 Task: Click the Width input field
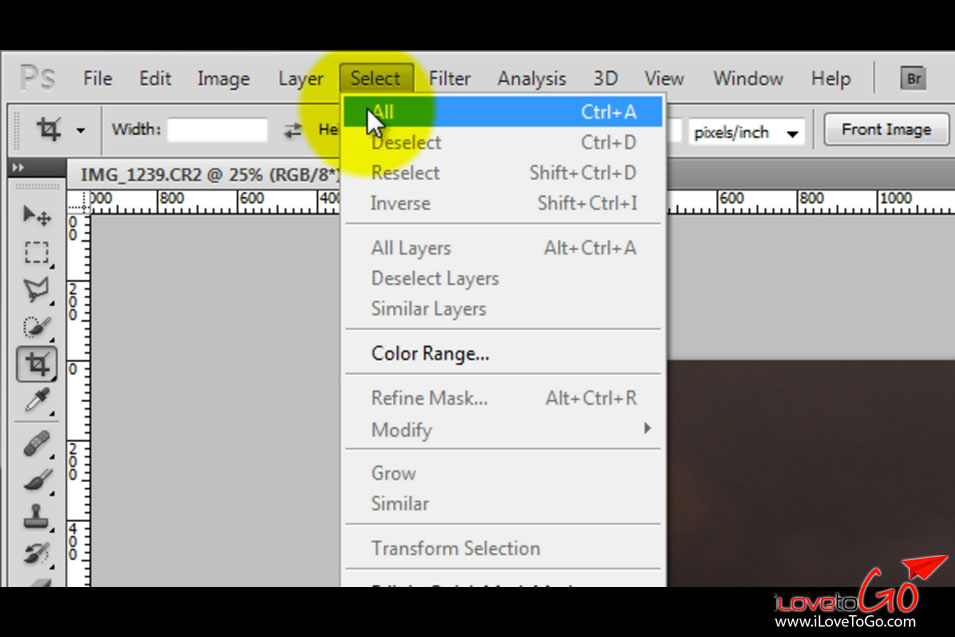(x=217, y=130)
